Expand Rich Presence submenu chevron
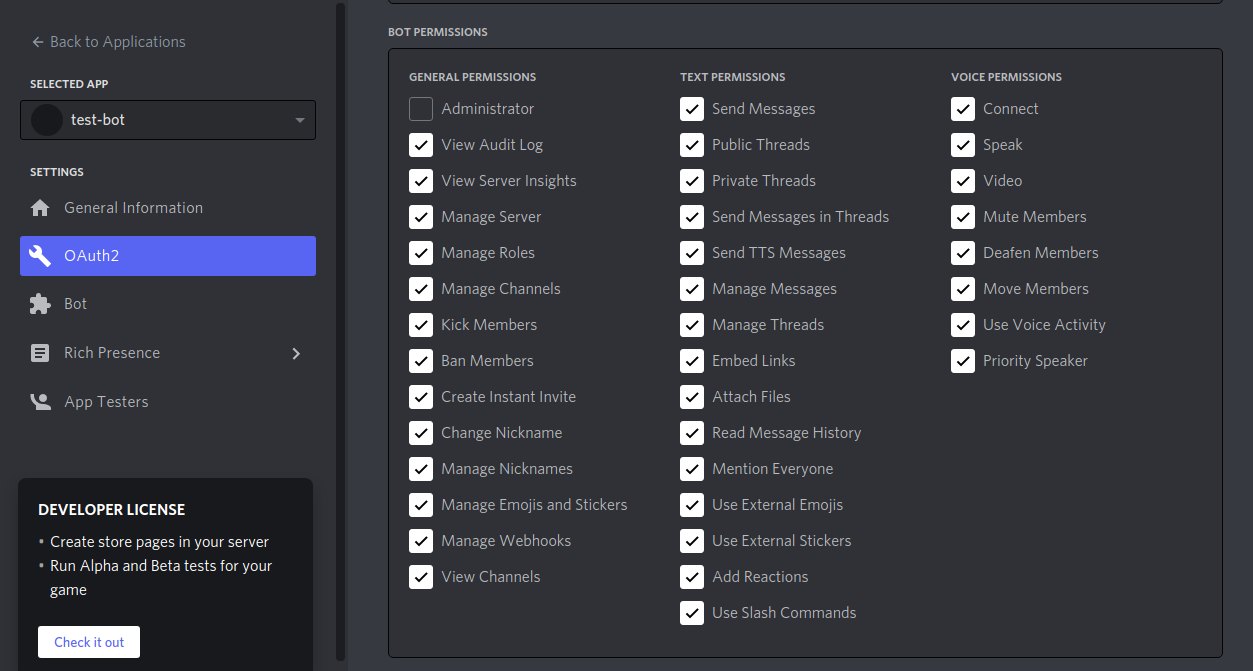 tap(296, 353)
